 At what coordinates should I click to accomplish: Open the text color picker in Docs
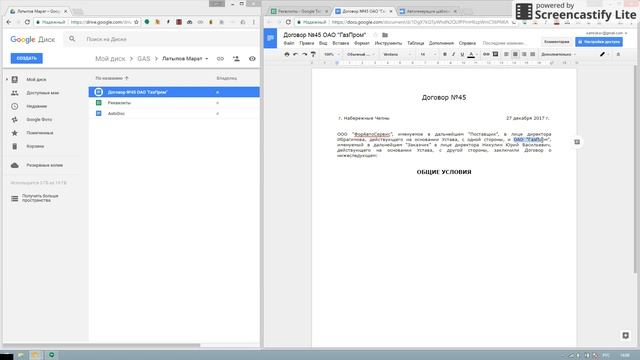[471, 54]
